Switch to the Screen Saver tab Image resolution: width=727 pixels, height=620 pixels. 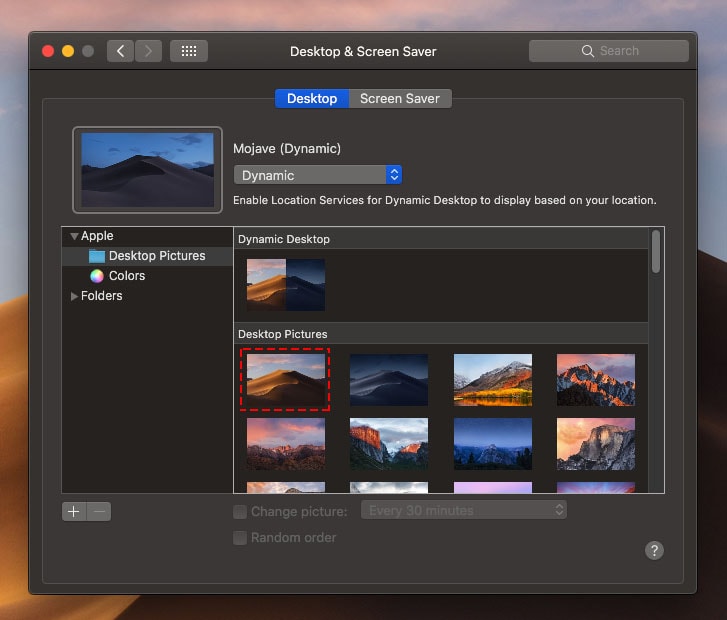(400, 98)
